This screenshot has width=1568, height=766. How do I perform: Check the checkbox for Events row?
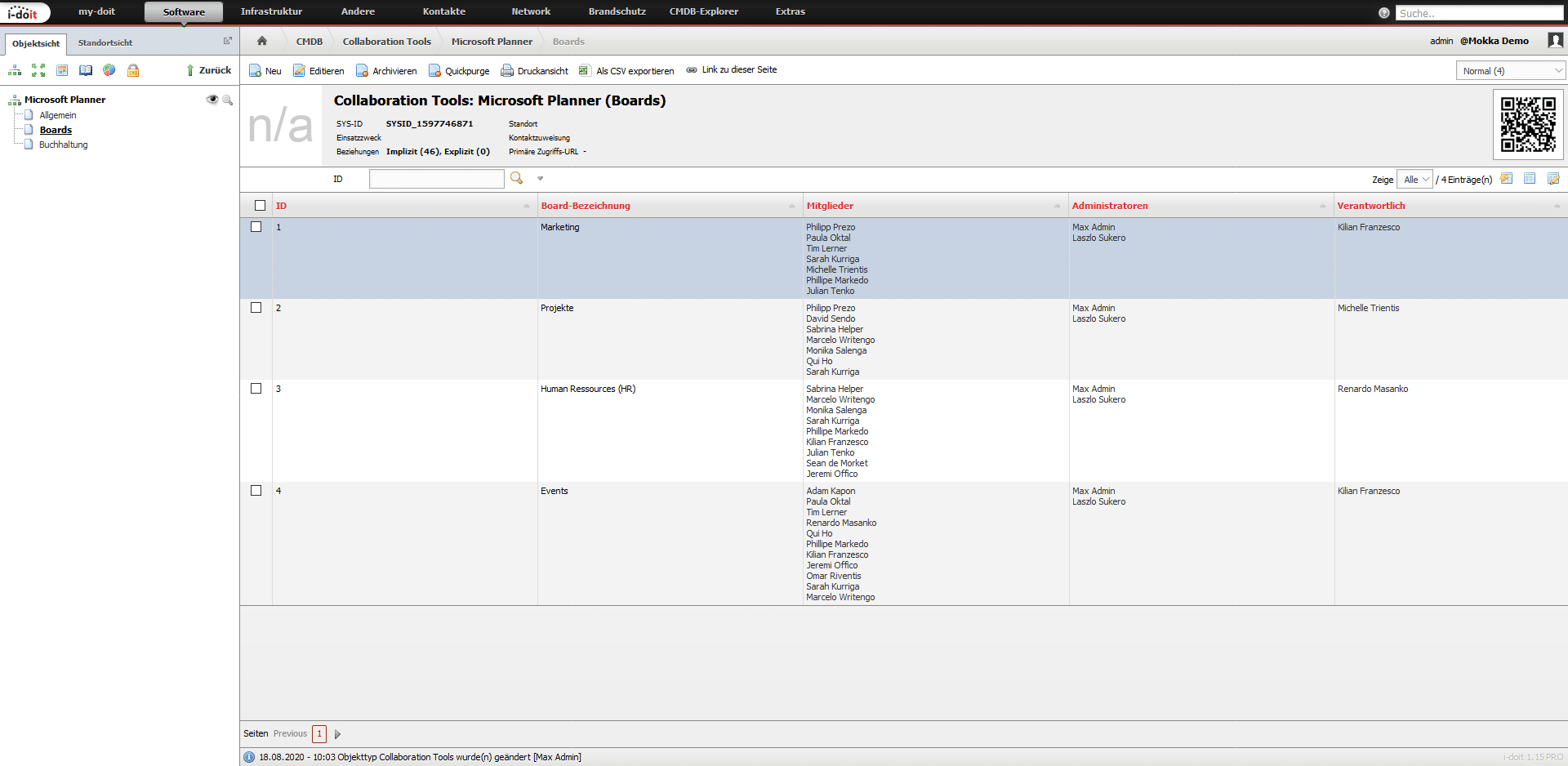(x=256, y=491)
